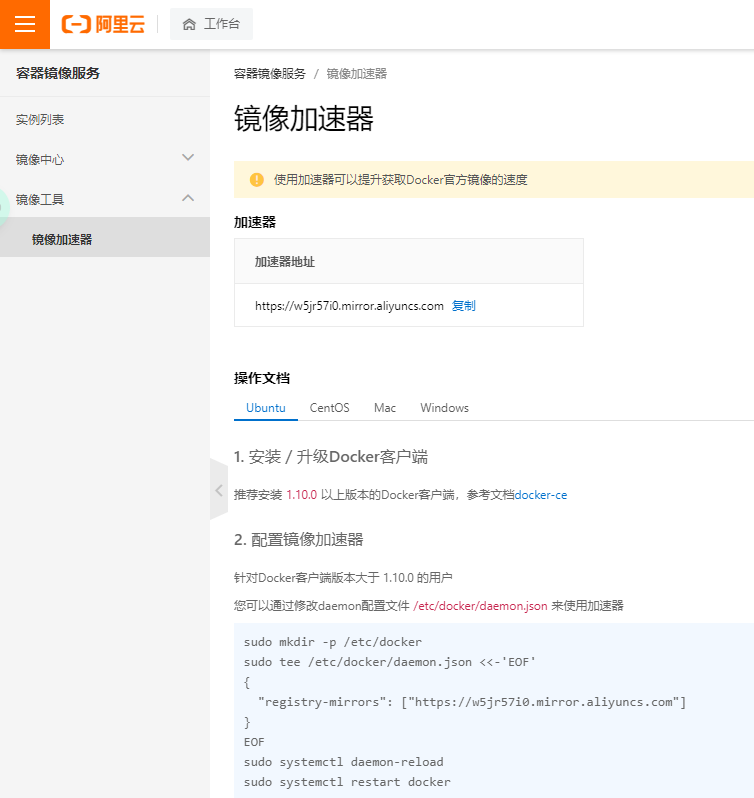
Task: Click the registry-mirrors code line
Action: pos(472,702)
